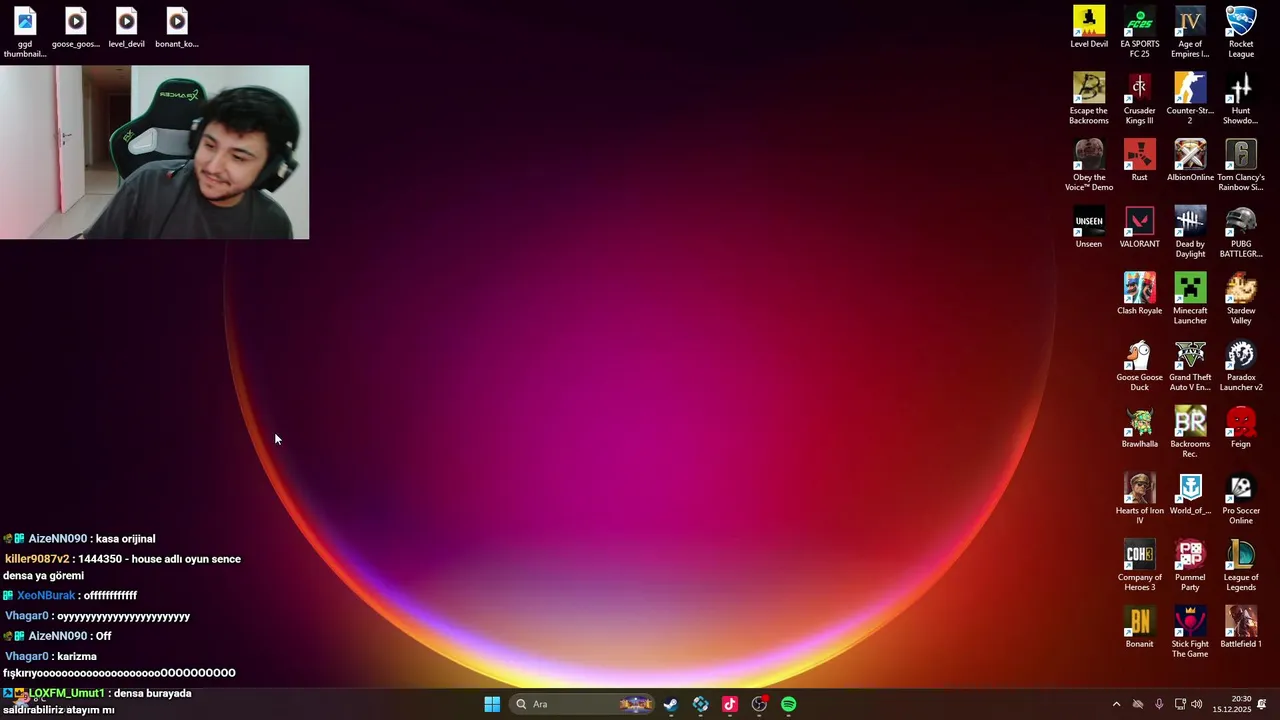Select Stardew Valley shortcut
Image resolution: width=1280 pixels, height=720 pixels.
click(1241, 298)
